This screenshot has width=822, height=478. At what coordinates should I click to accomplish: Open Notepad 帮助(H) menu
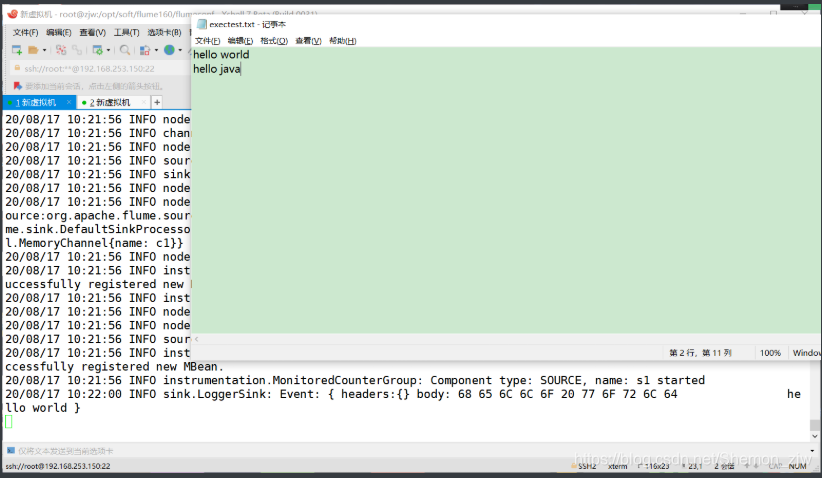342,41
